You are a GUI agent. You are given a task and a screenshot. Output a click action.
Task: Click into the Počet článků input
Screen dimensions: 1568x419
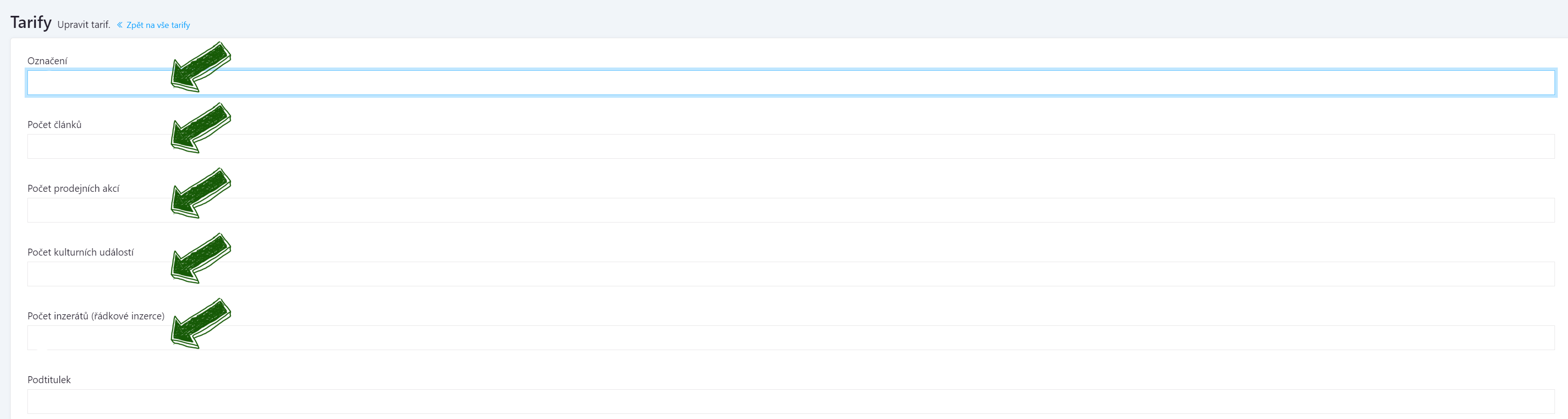(x=791, y=146)
